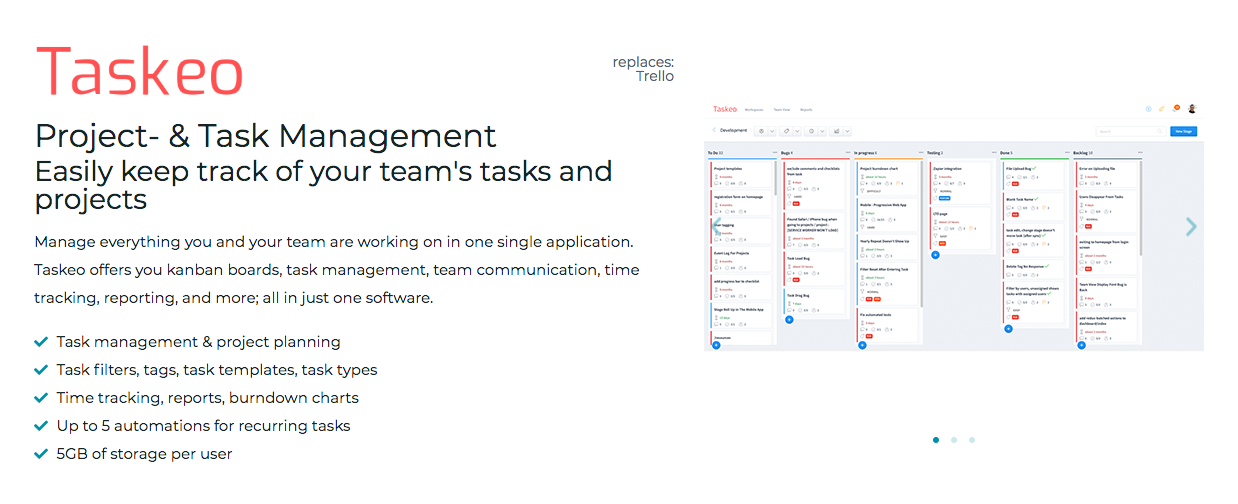Open the Task Drag Bug card
Screen dimensions: 1238x504
pyautogui.click(x=814, y=302)
